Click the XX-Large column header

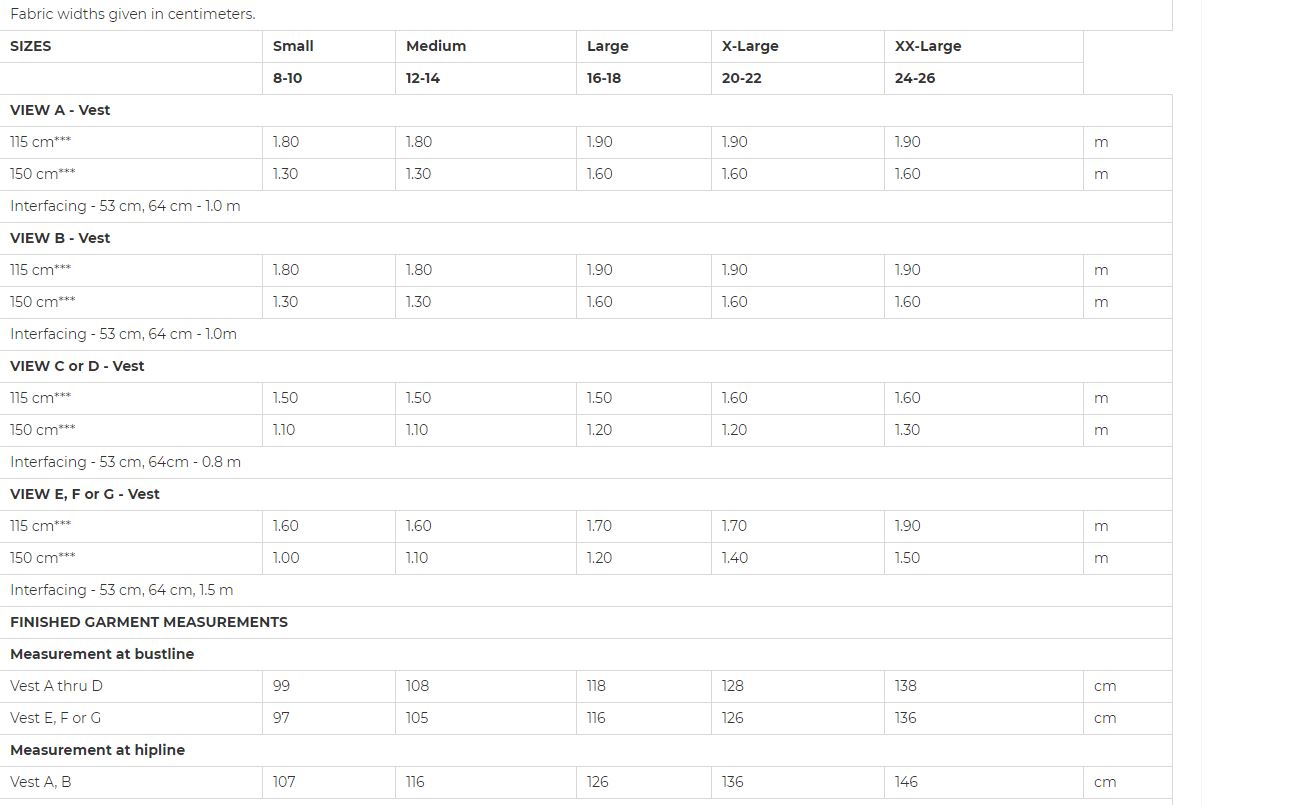click(928, 46)
